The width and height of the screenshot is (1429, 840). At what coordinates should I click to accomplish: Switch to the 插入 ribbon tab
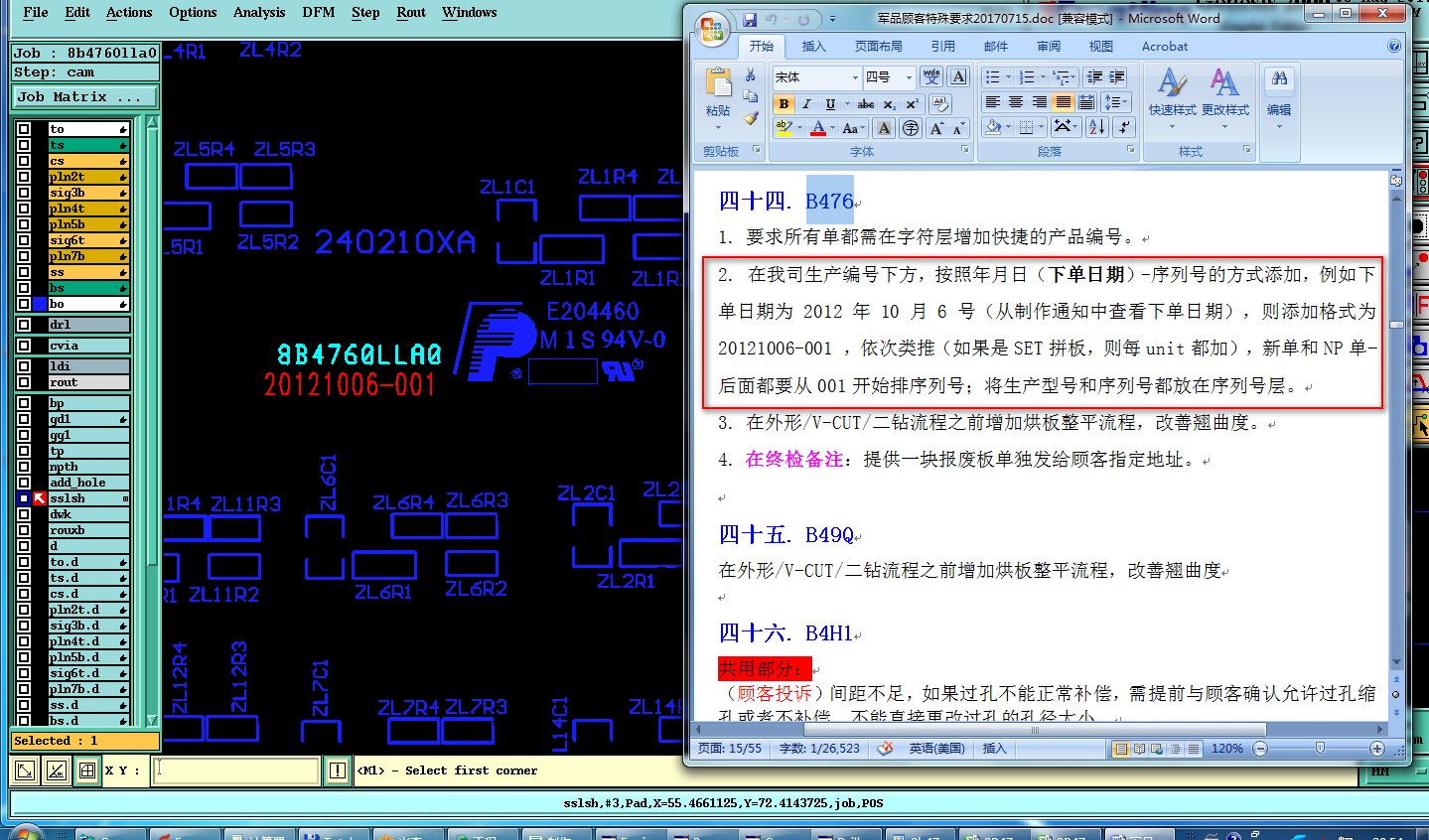[813, 46]
